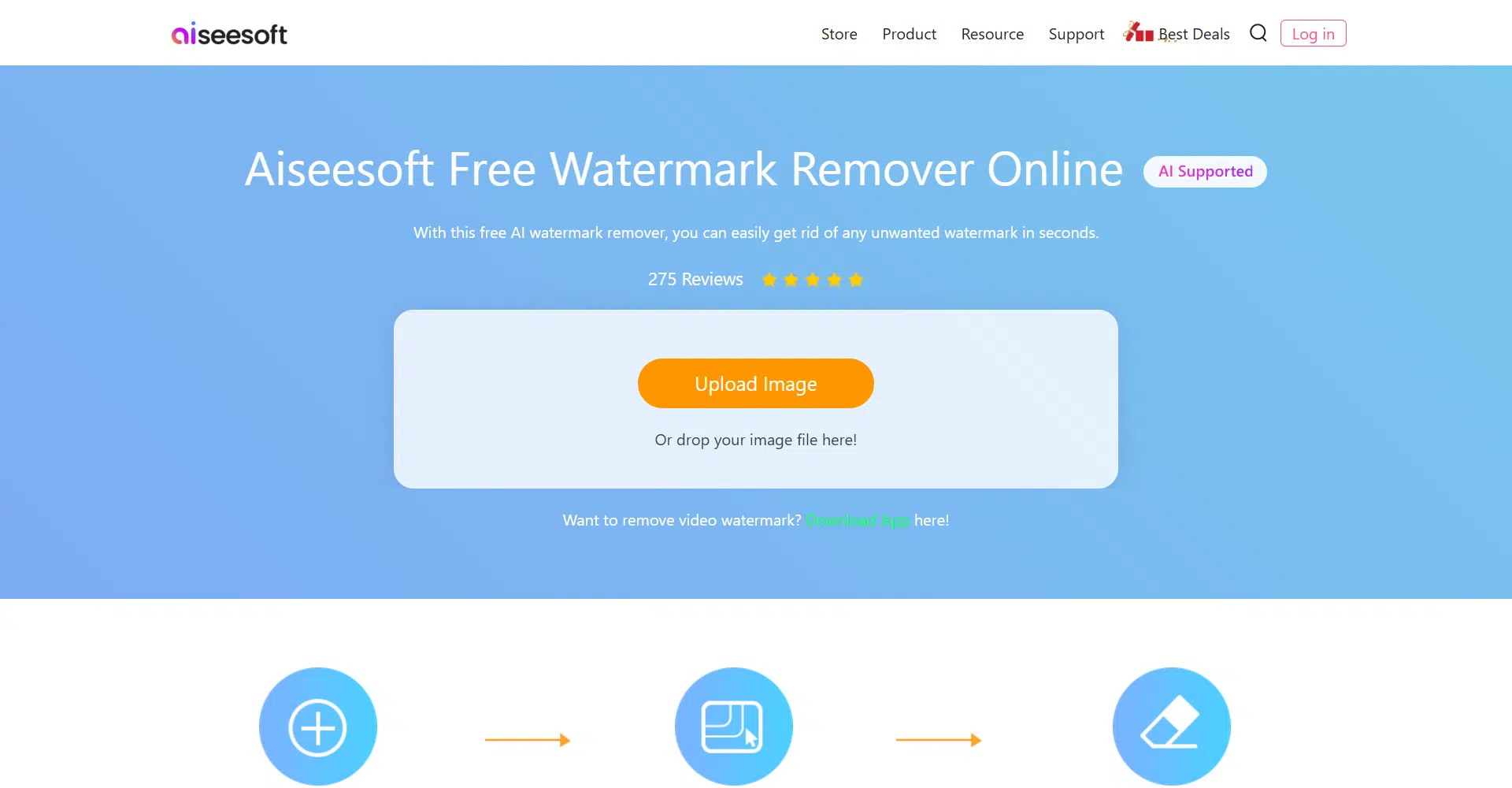Click the Log in button
1512x788 pixels.
1314,33
